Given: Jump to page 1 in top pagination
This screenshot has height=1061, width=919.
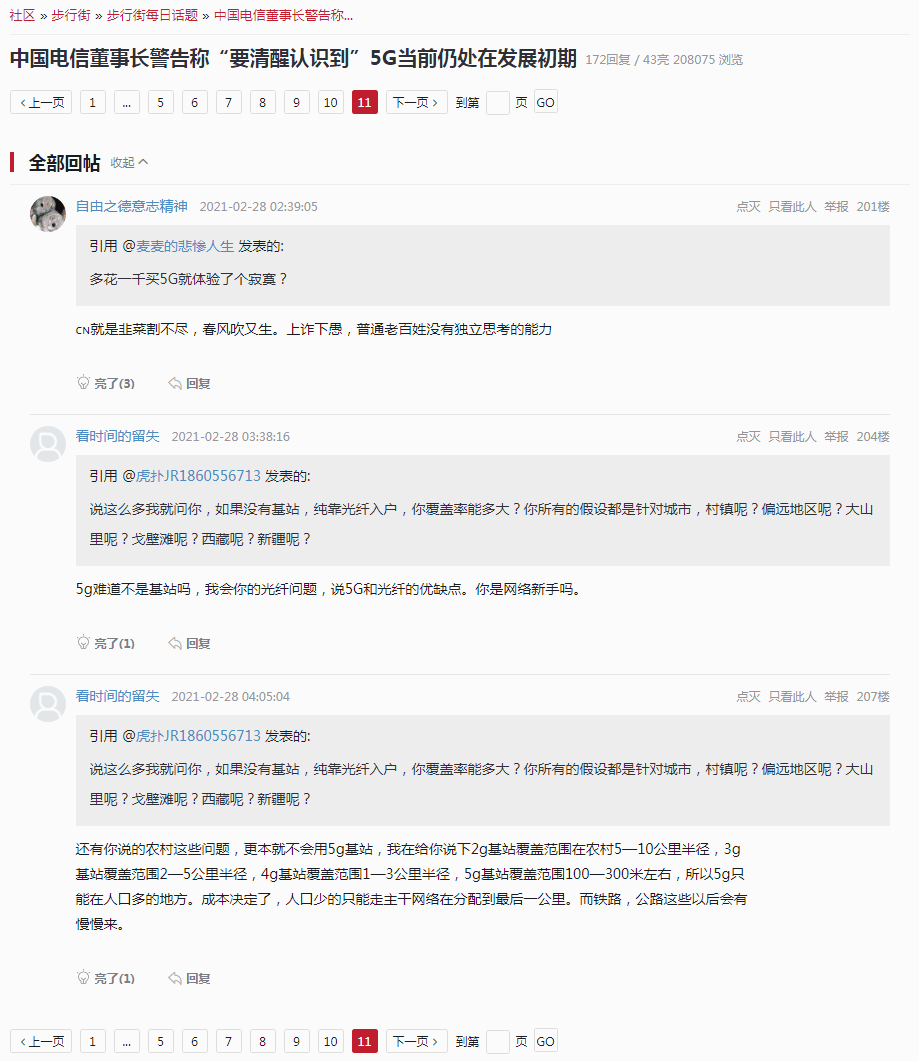Looking at the screenshot, I should click(93, 103).
